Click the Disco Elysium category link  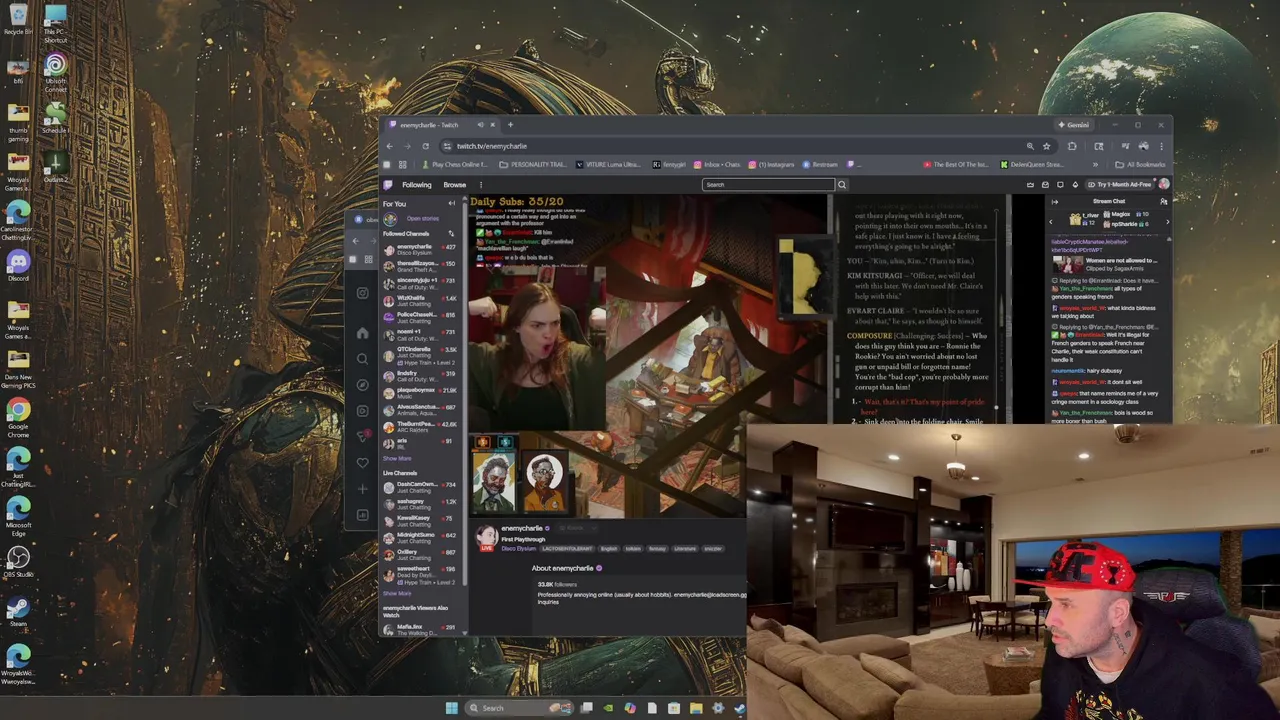519,548
